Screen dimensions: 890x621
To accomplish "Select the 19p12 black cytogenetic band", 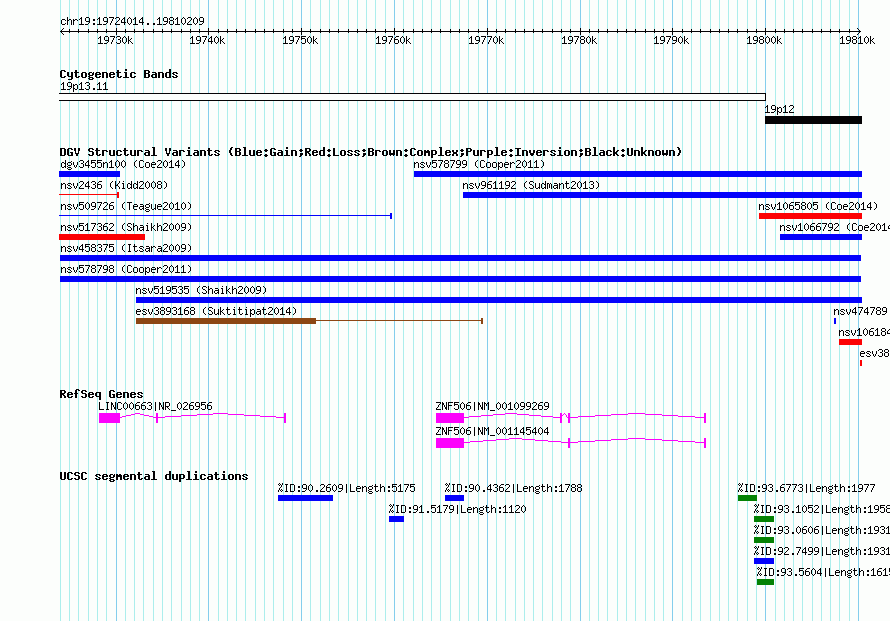I will pos(813,120).
